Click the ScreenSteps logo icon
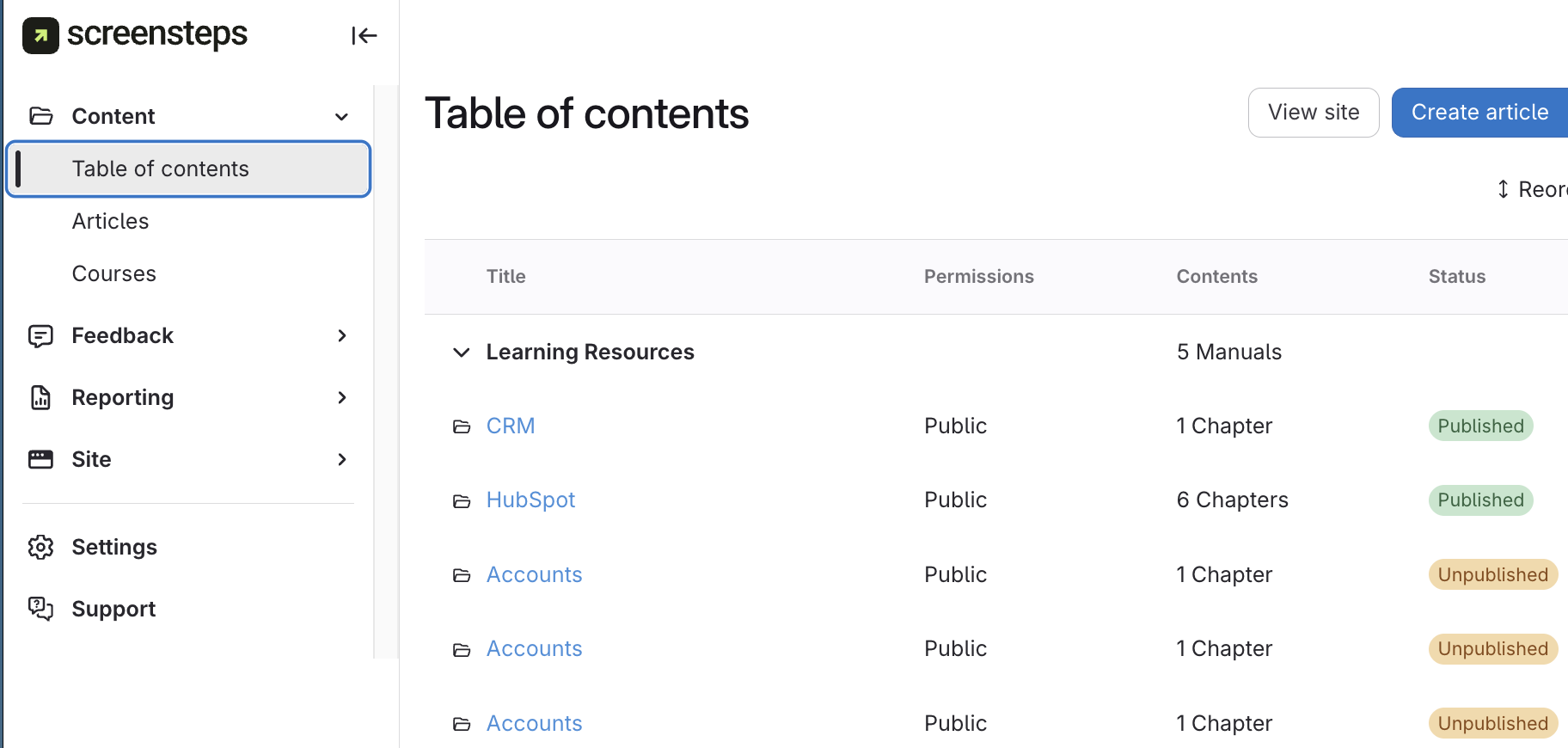Screen dimensions: 1568x748 point(40,35)
